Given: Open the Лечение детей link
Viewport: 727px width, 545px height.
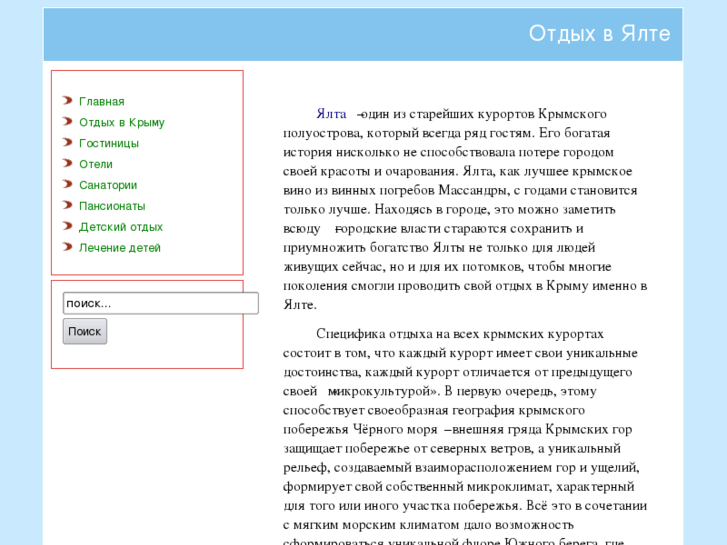Looking at the screenshot, I should (120, 249).
